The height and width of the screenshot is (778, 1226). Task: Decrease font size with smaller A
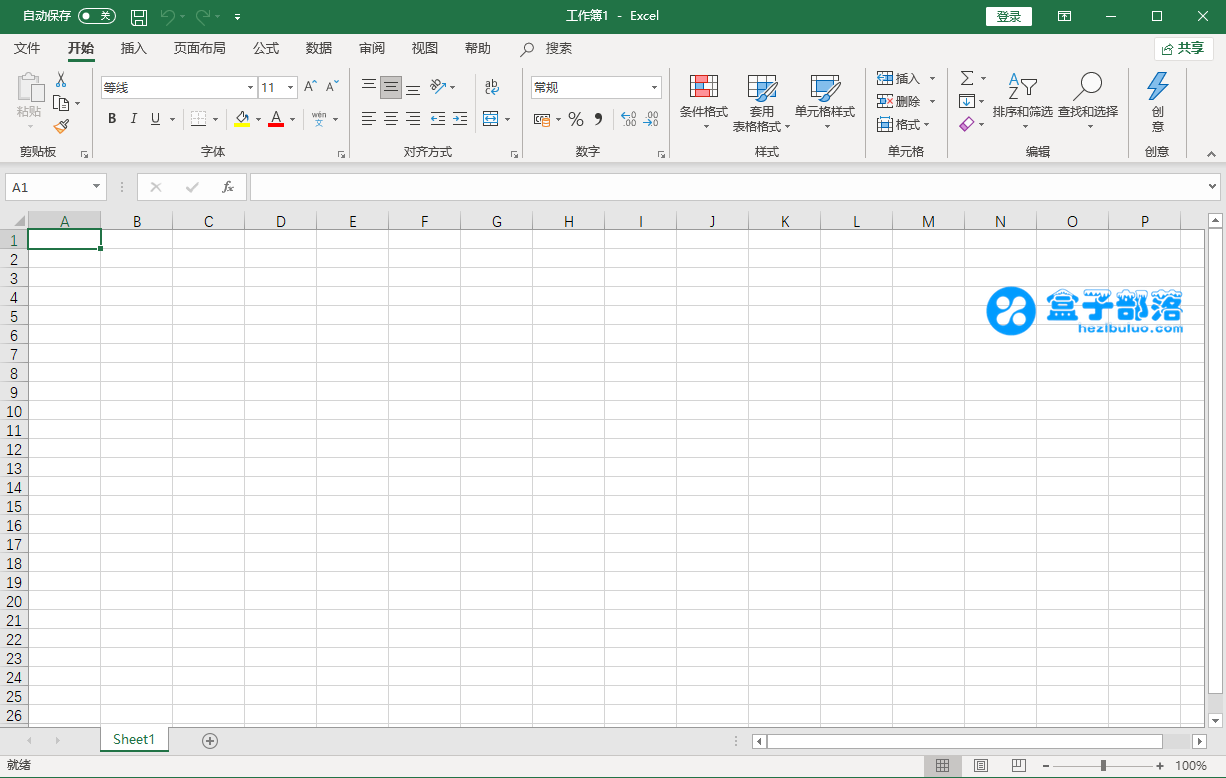coord(332,87)
